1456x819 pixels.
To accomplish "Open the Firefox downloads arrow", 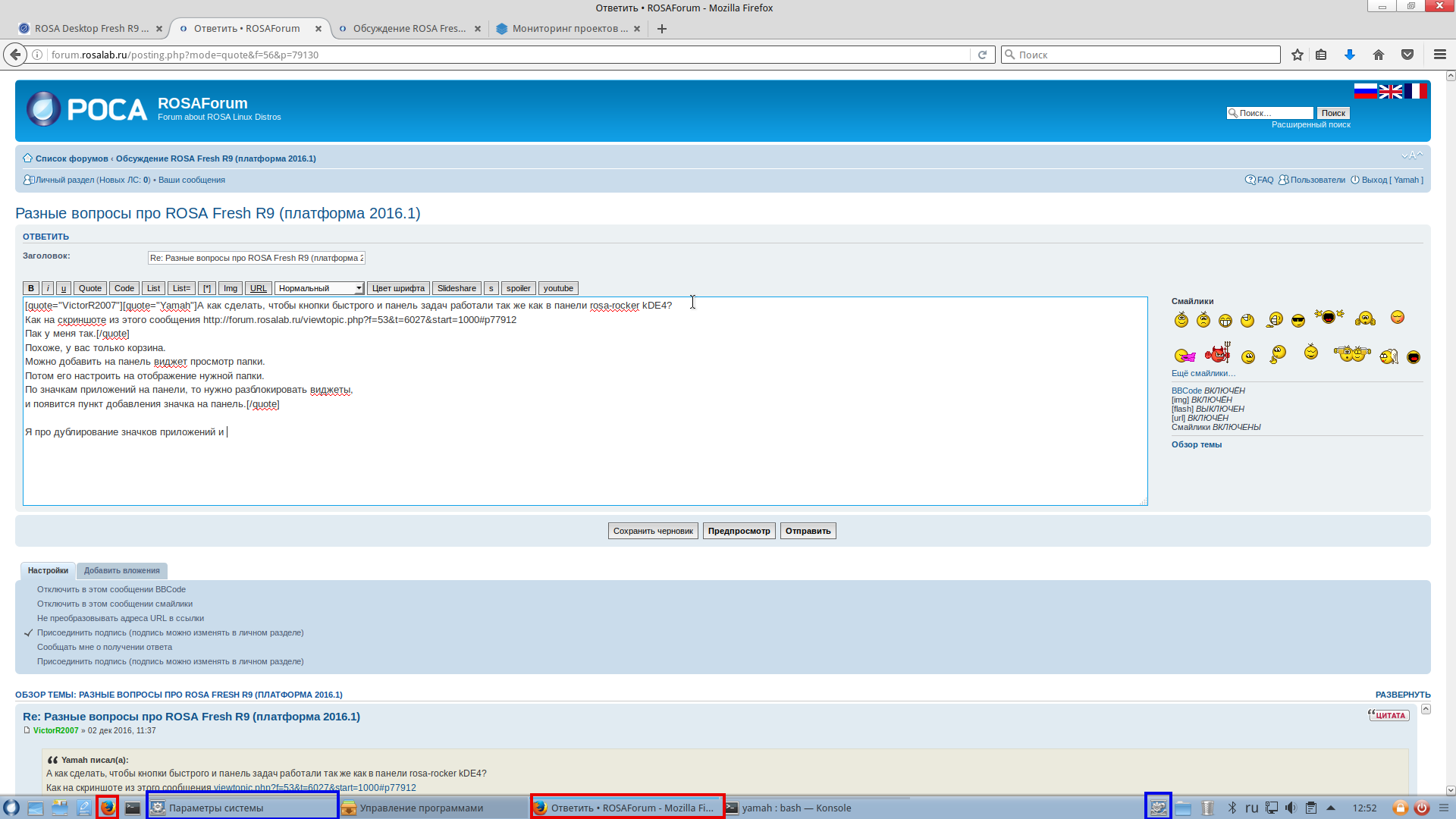I will 1350,55.
